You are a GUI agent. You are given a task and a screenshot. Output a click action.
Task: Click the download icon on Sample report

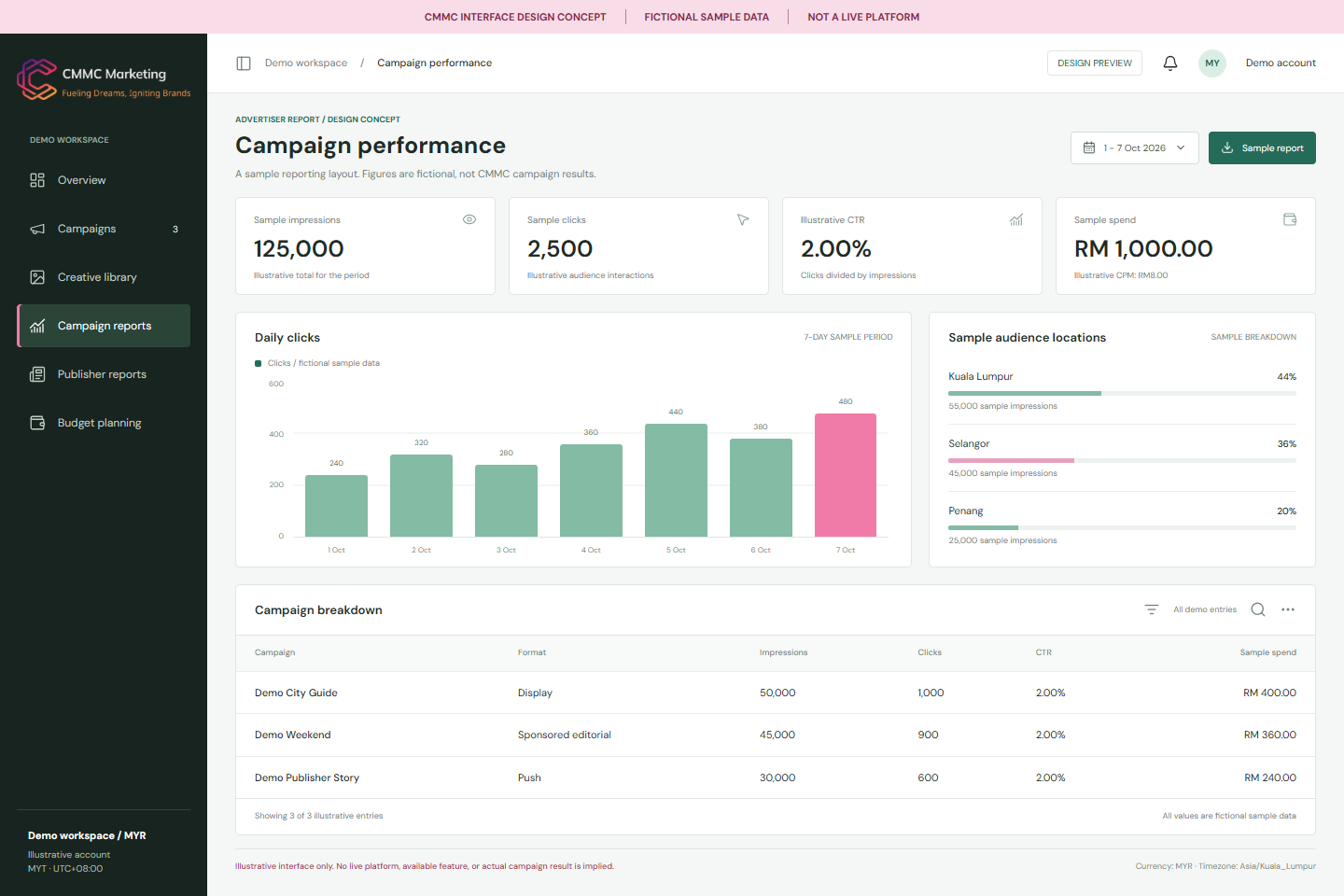pyautogui.click(x=1227, y=147)
